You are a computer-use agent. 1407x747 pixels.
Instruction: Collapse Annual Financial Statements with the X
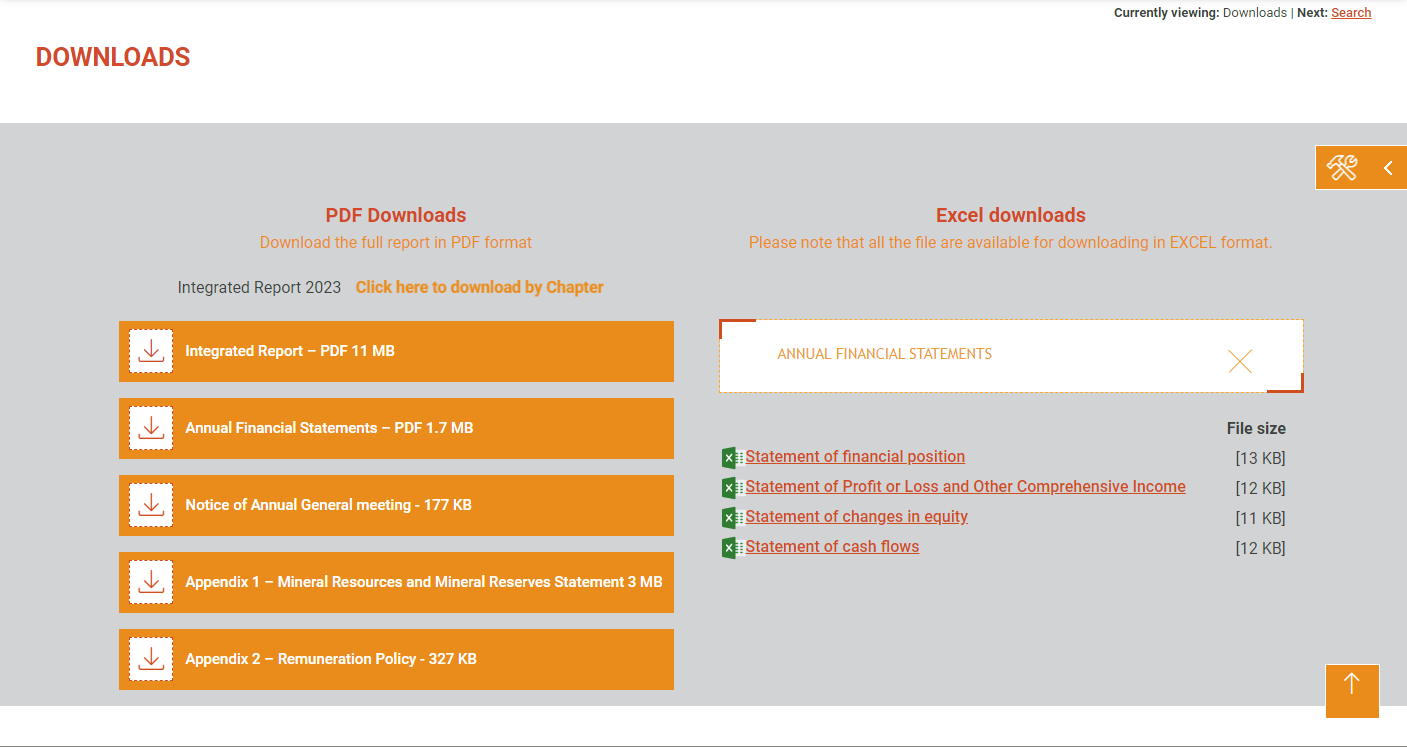tap(1240, 361)
